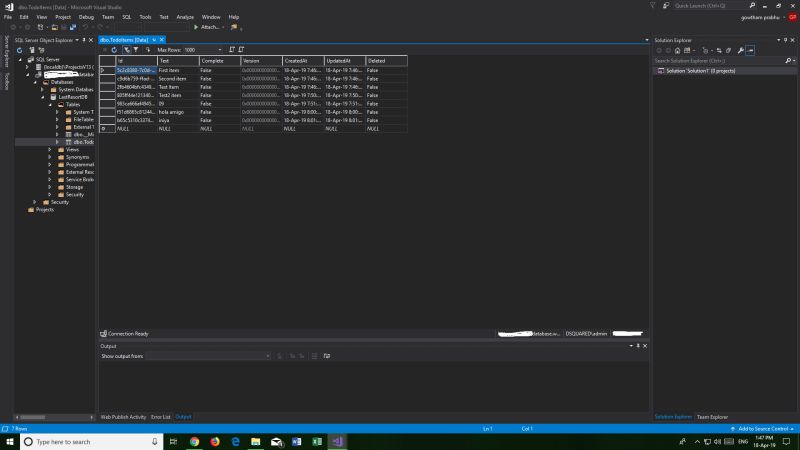Click the Save All toolbar icon
This screenshot has width=800, height=450.
[73, 27]
